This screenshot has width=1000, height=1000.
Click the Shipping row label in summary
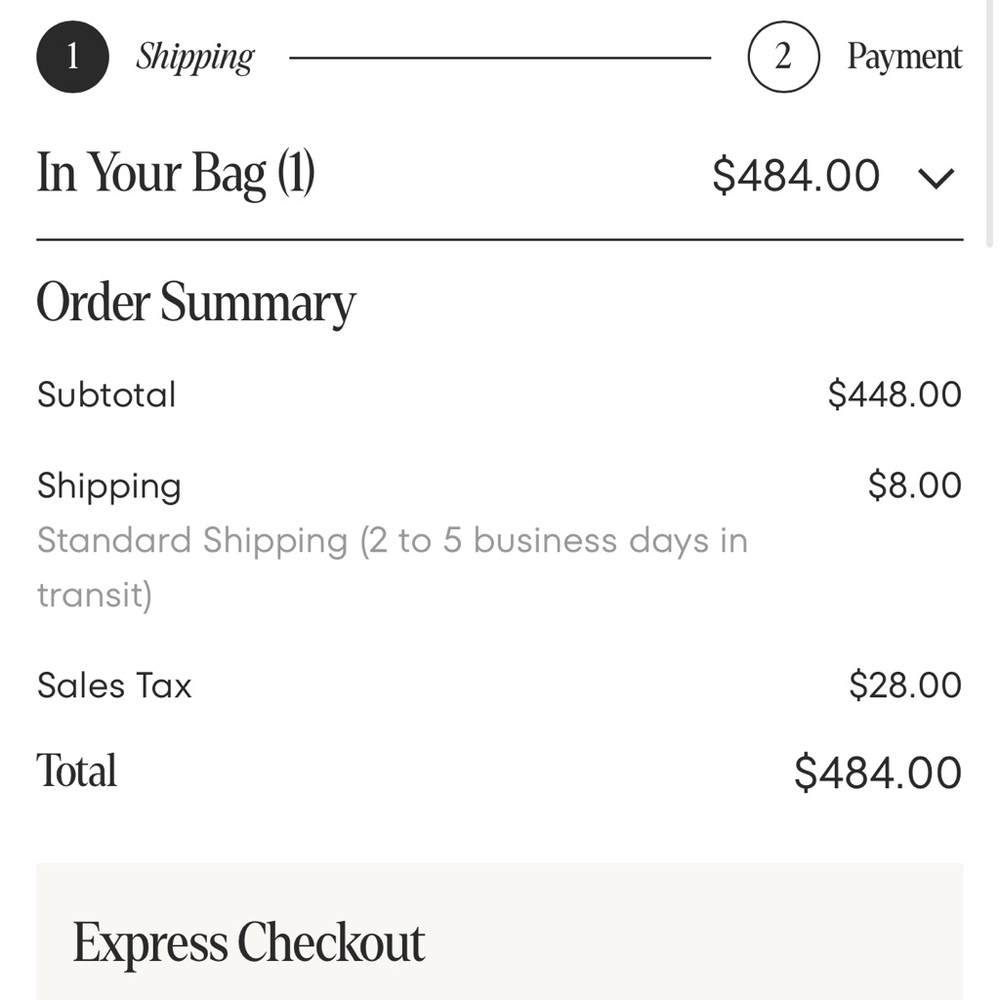109,486
